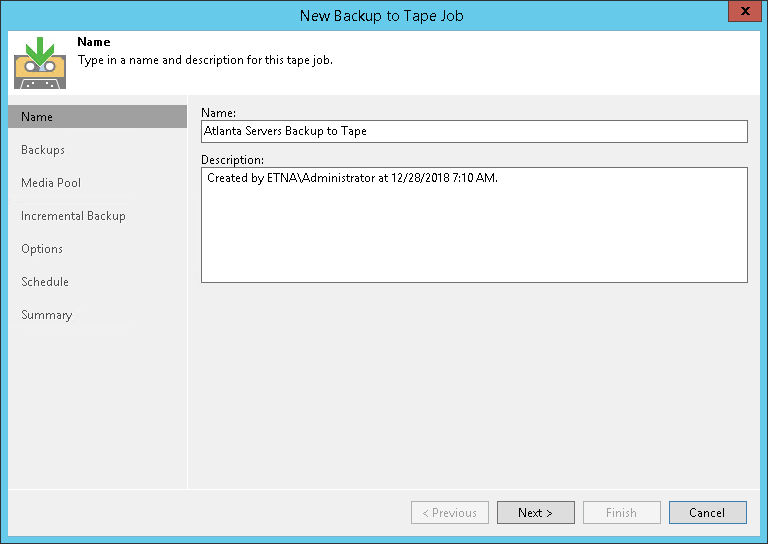The height and width of the screenshot is (544, 768).
Task: Focus the Description text box
Action: (474, 225)
